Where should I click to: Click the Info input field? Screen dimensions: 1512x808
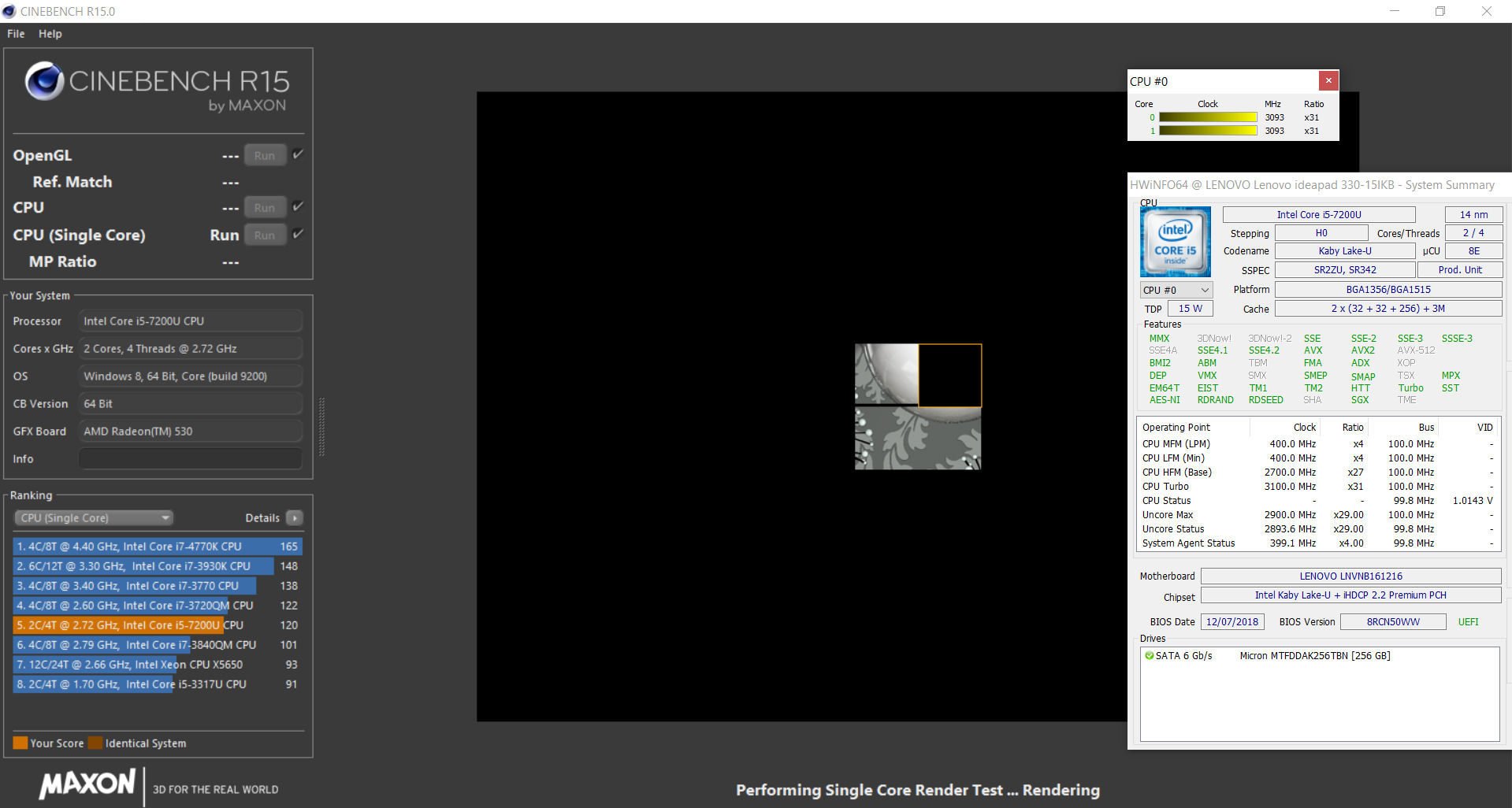pyautogui.click(x=191, y=458)
